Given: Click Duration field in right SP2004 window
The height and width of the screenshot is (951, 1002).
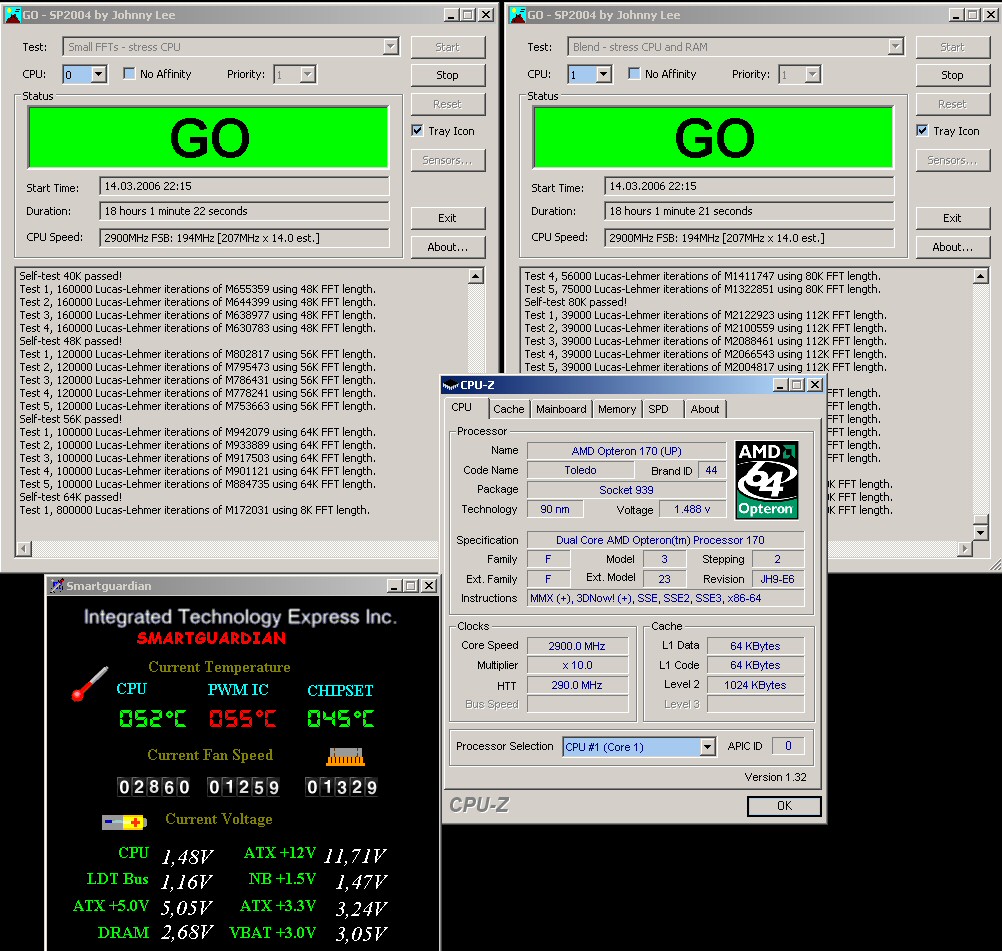Looking at the screenshot, I should 749,211.
